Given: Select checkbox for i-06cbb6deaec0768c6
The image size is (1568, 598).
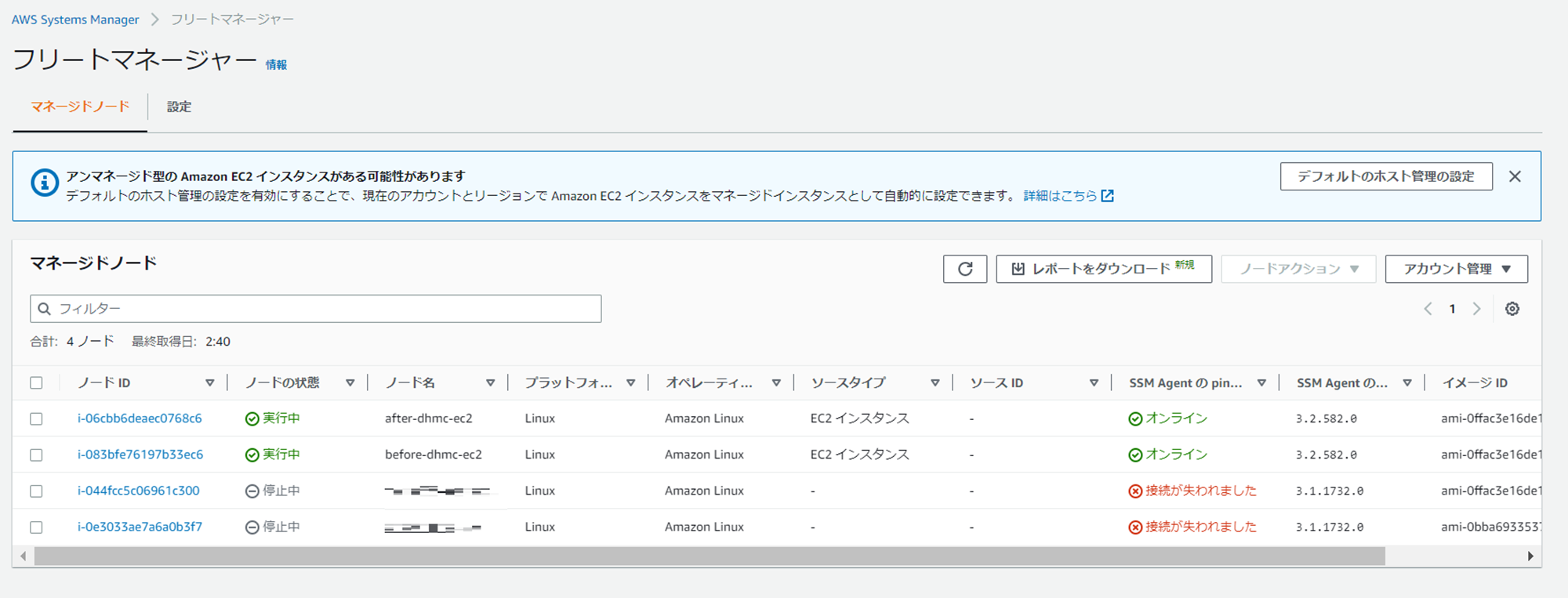Looking at the screenshot, I should click(36, 419).
